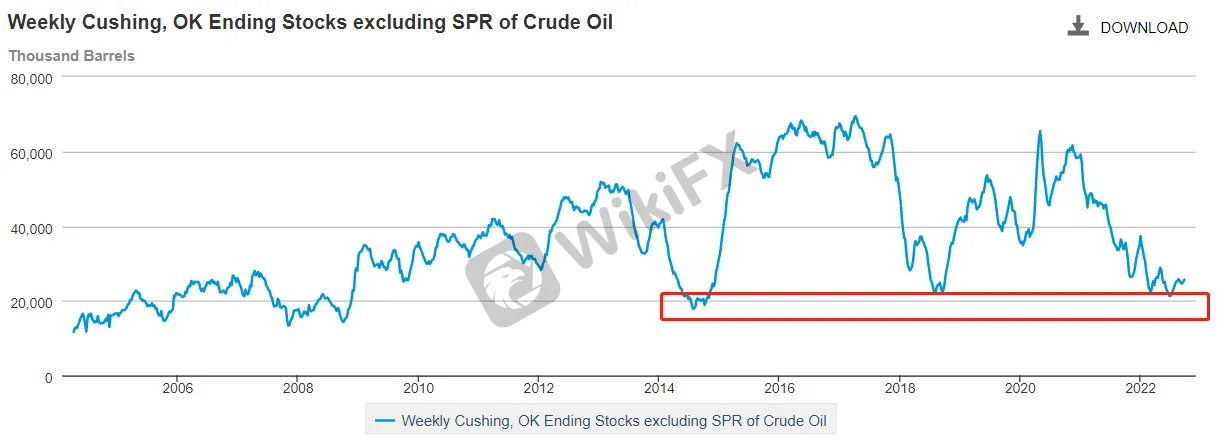Viewport: 1226px width, 445px height.
Task: Click the 2020 x-axis label
Action: click(x=1021, y=389)
